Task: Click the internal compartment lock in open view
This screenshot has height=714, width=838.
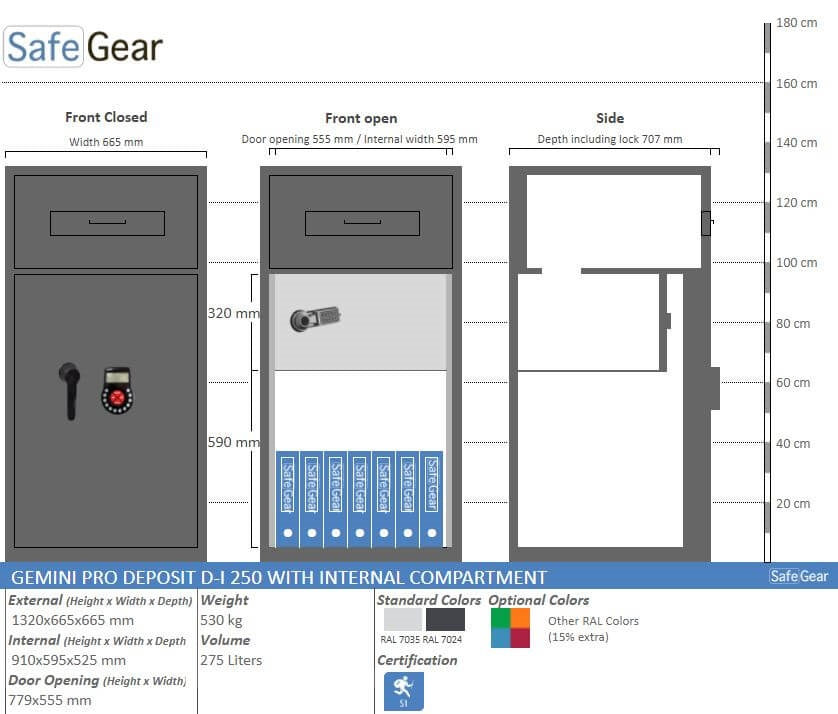Action: (315, 319)
